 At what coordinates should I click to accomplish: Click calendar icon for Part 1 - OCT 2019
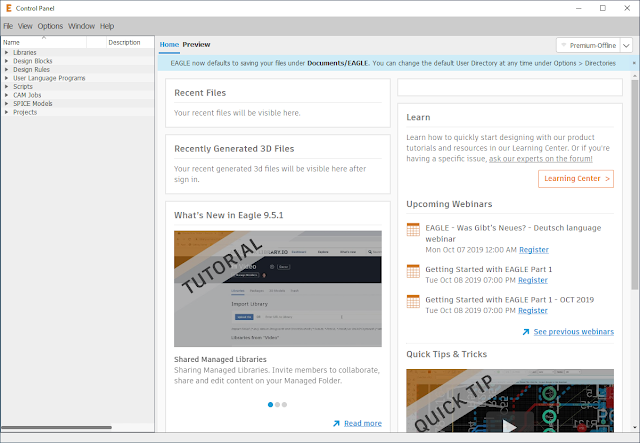413,302
